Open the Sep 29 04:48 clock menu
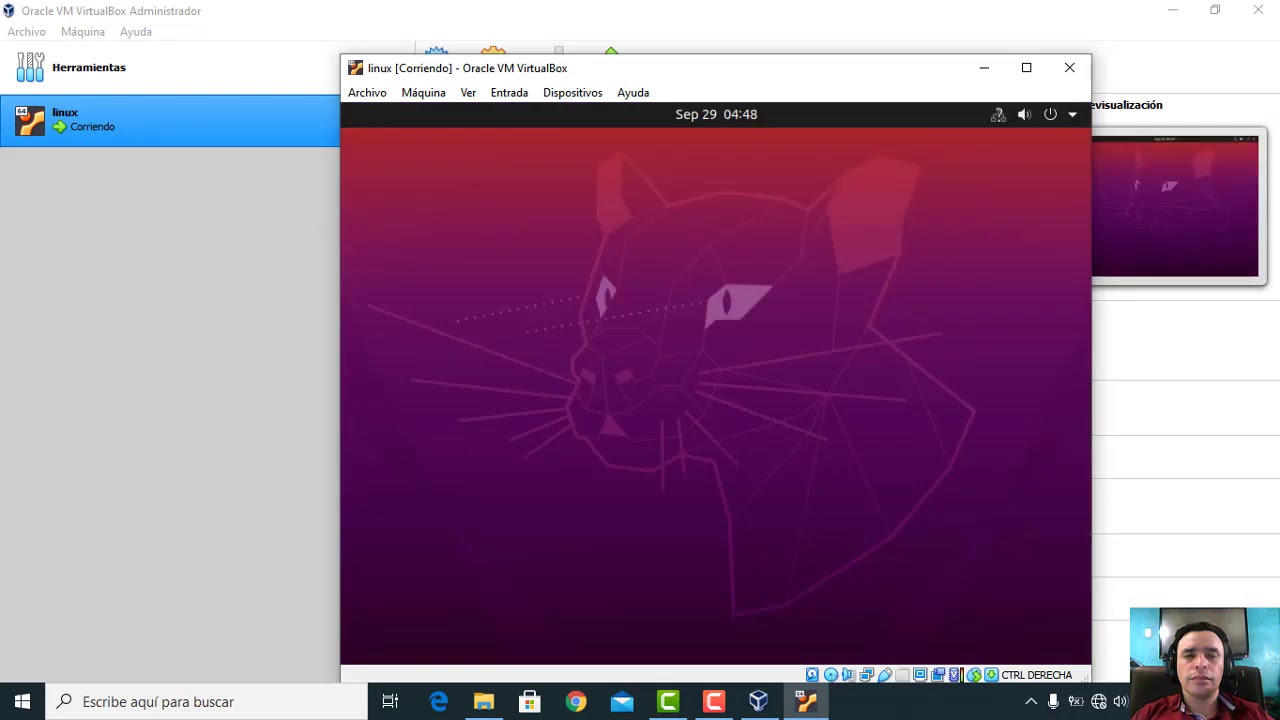The height and width of the screenshot is (720, 1280). pos(716,114)
